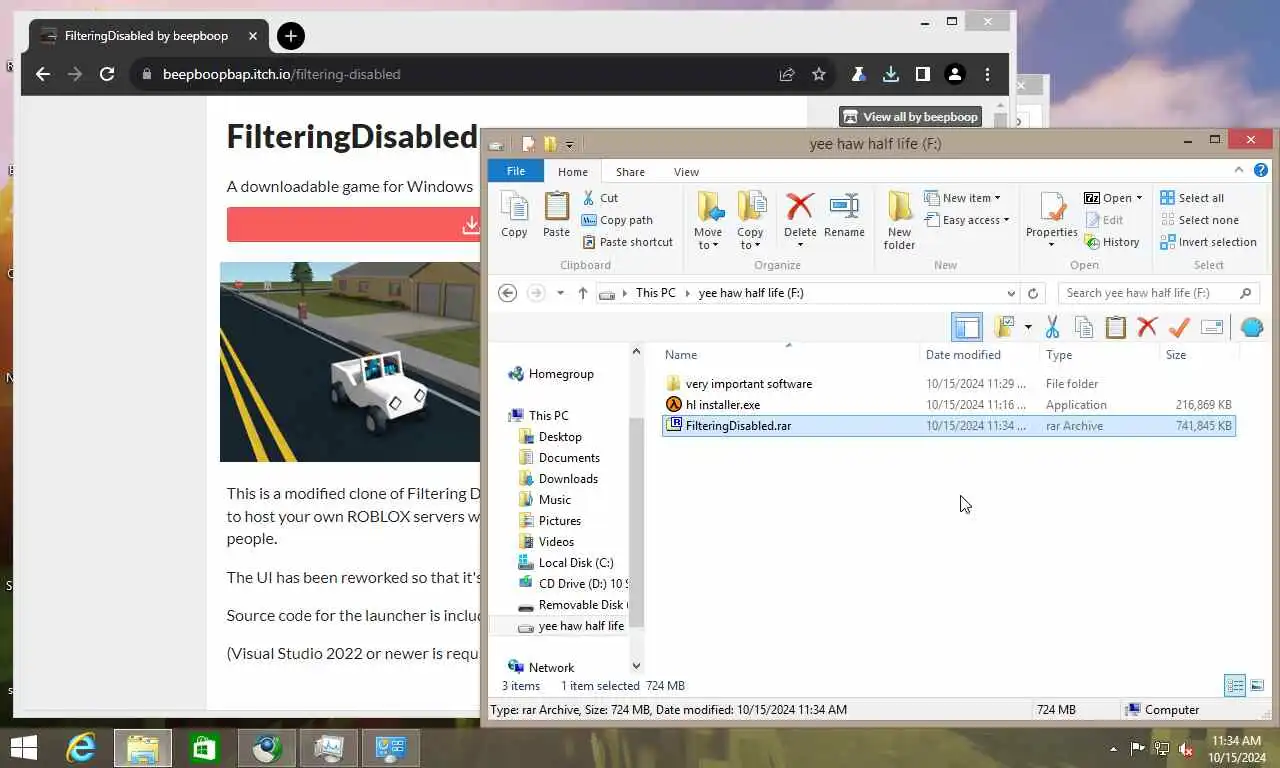Click the red X delete icon in the Classic Shell toolbar

click(x=1147, y=326)
